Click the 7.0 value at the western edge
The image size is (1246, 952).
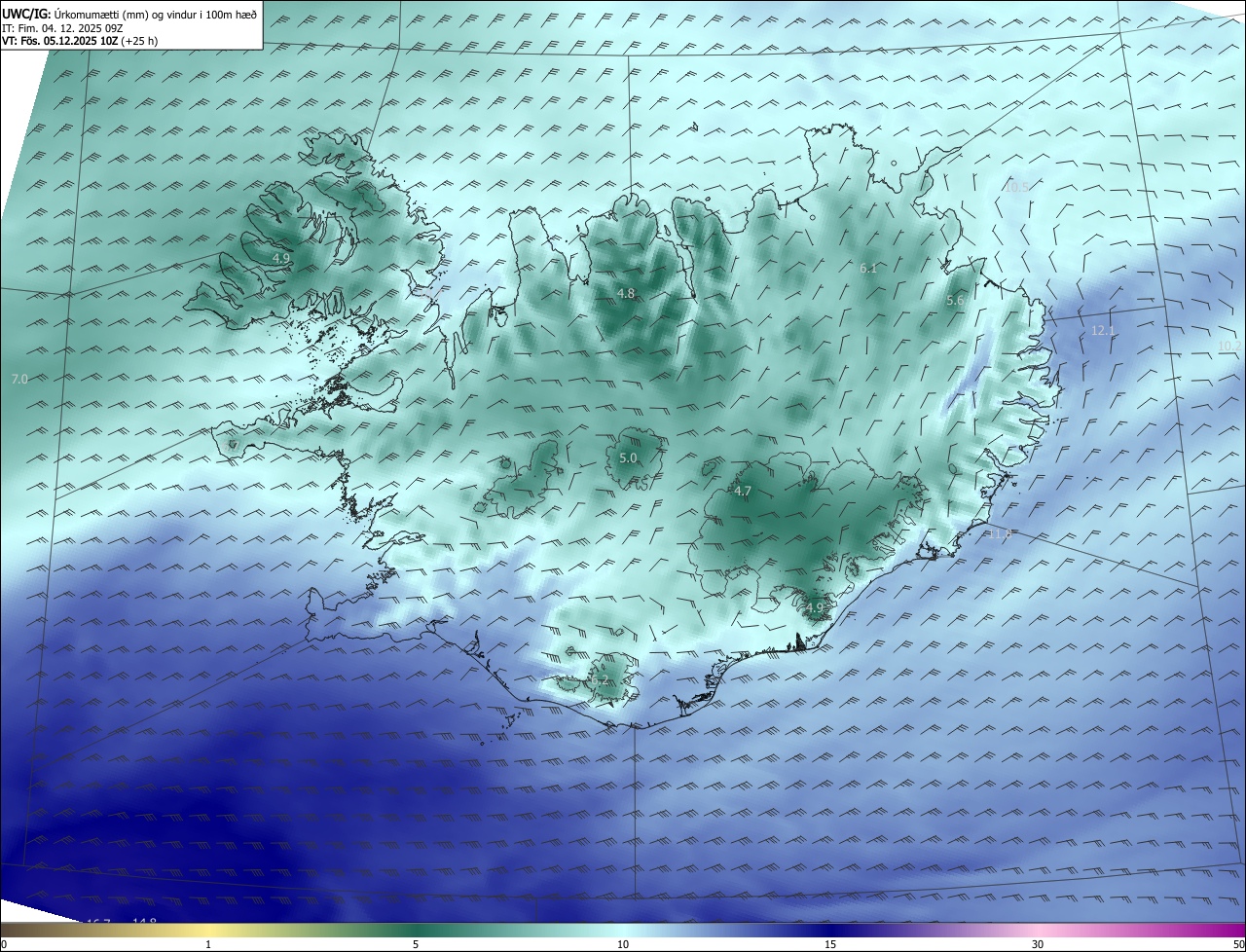[19, 379]
